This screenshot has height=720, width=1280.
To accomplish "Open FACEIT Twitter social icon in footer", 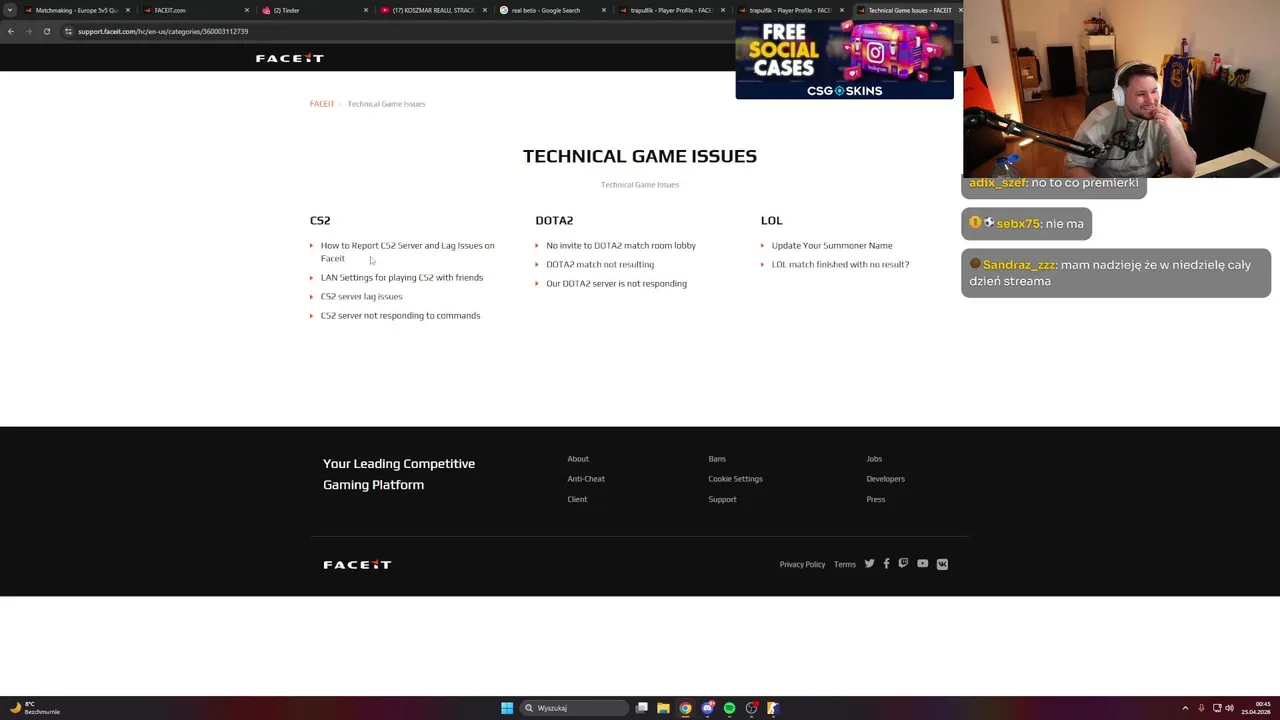I will (x=869, y=564).
